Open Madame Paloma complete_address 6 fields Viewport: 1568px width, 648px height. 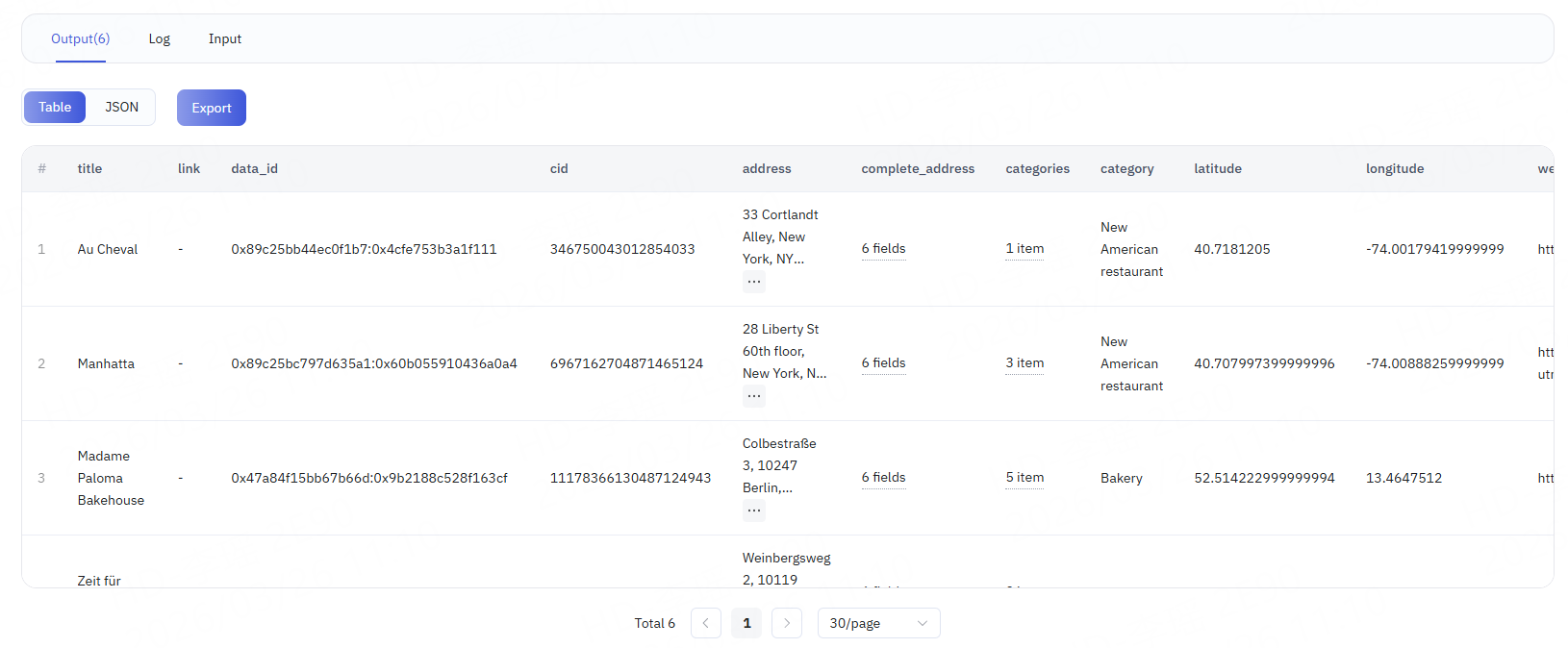tap(883, 478)
